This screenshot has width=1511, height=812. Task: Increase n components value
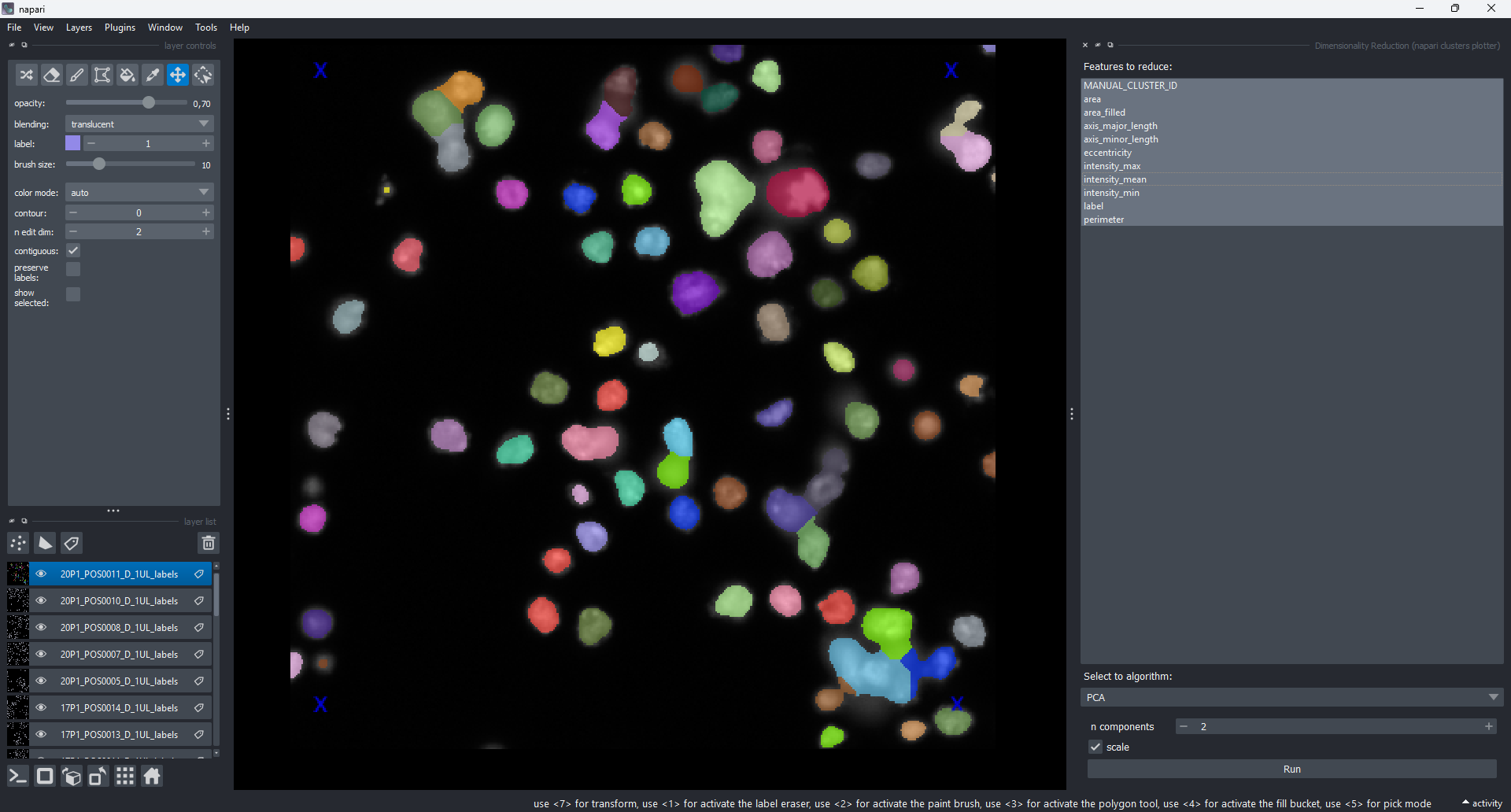point(1488,726)
